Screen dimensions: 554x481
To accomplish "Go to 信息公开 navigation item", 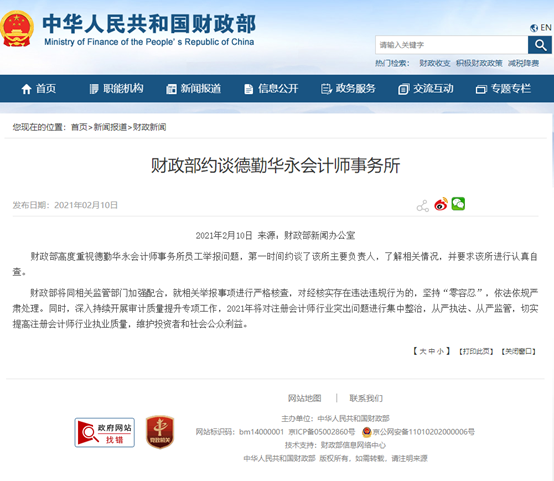I will coord(271,89).
